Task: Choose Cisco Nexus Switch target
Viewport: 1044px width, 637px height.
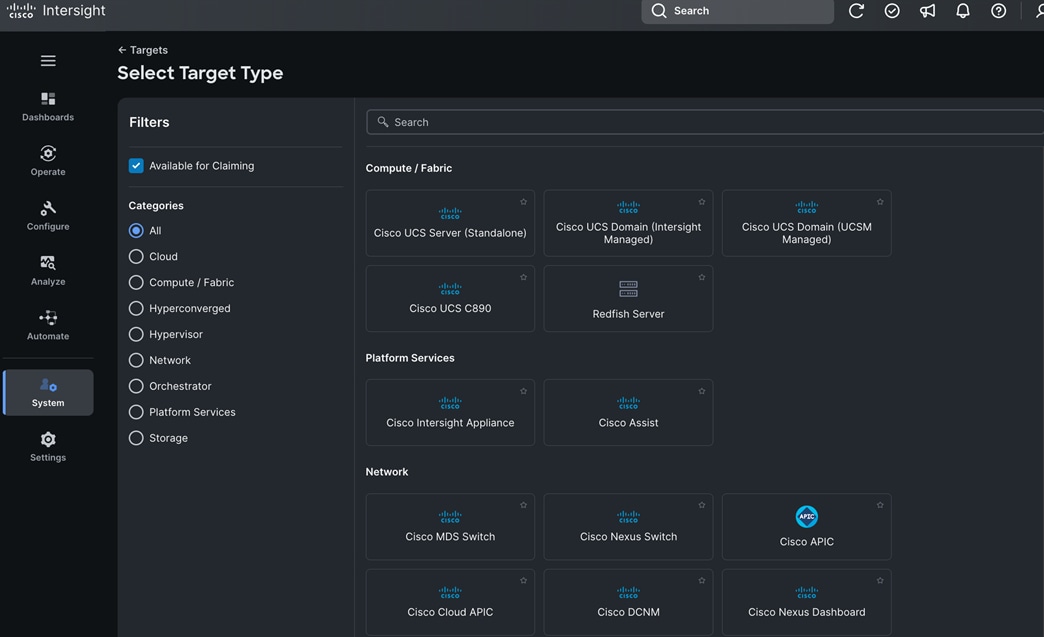Action: point(629,527)
